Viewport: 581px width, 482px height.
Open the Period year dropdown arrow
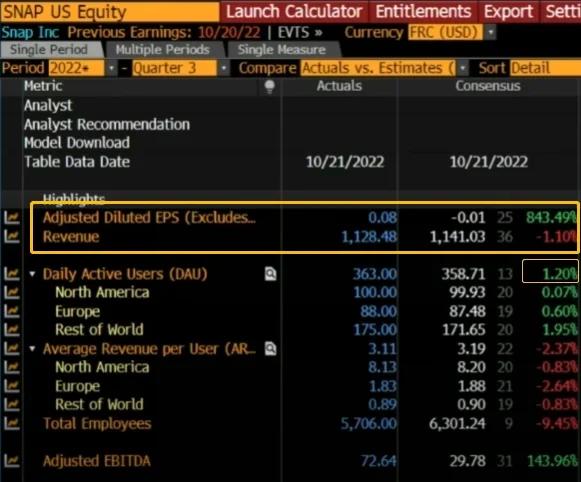coord(112,68)
